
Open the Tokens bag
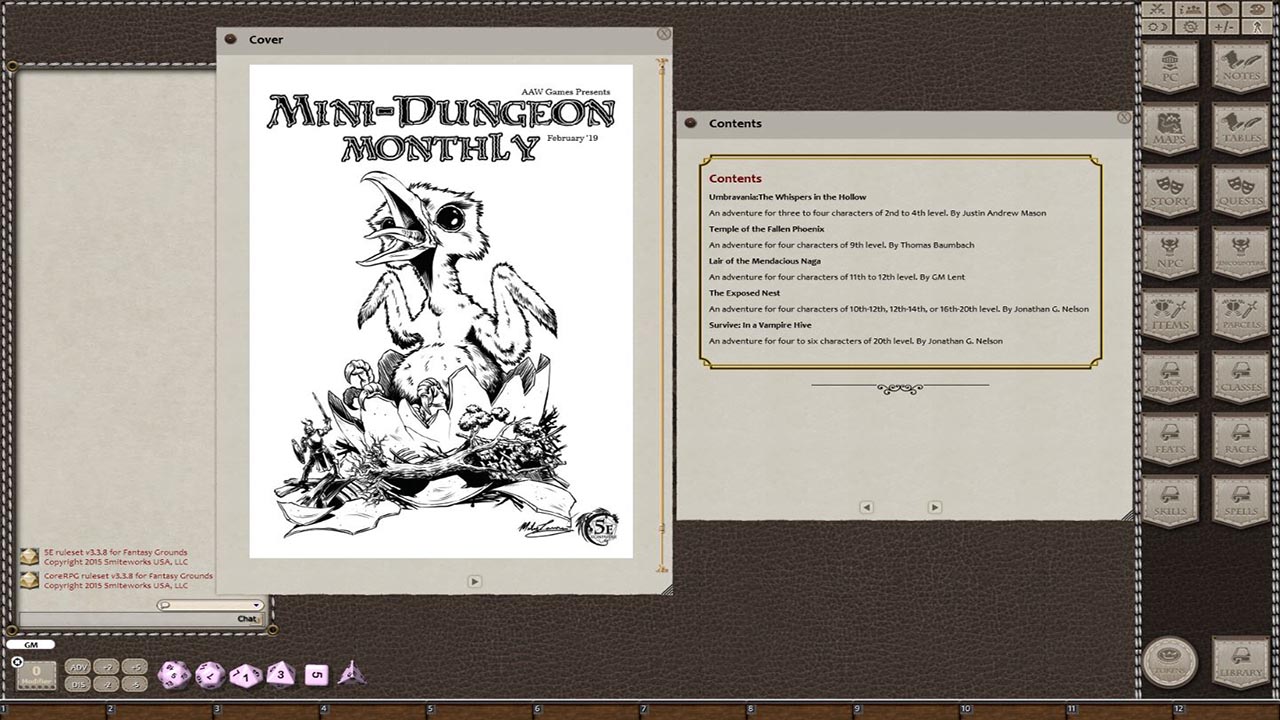pos(1168,662)
